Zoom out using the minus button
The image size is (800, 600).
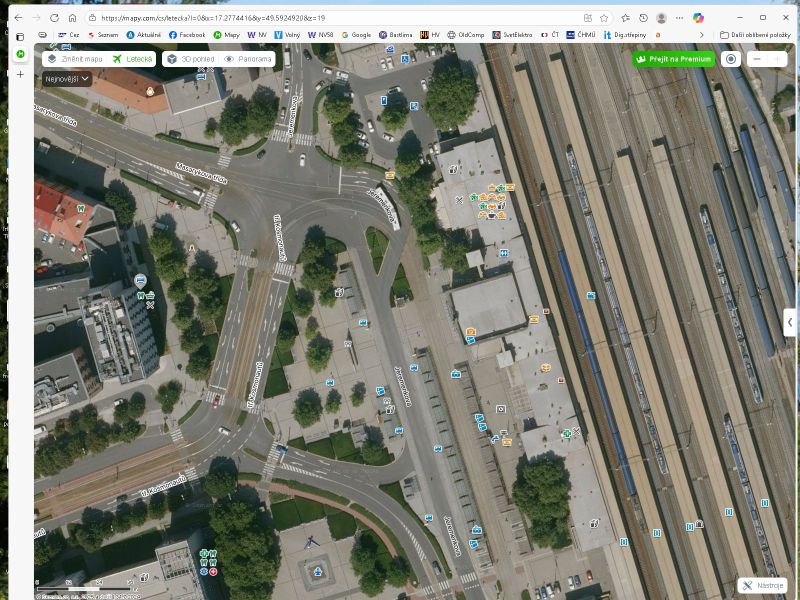[x=757, y=59]
